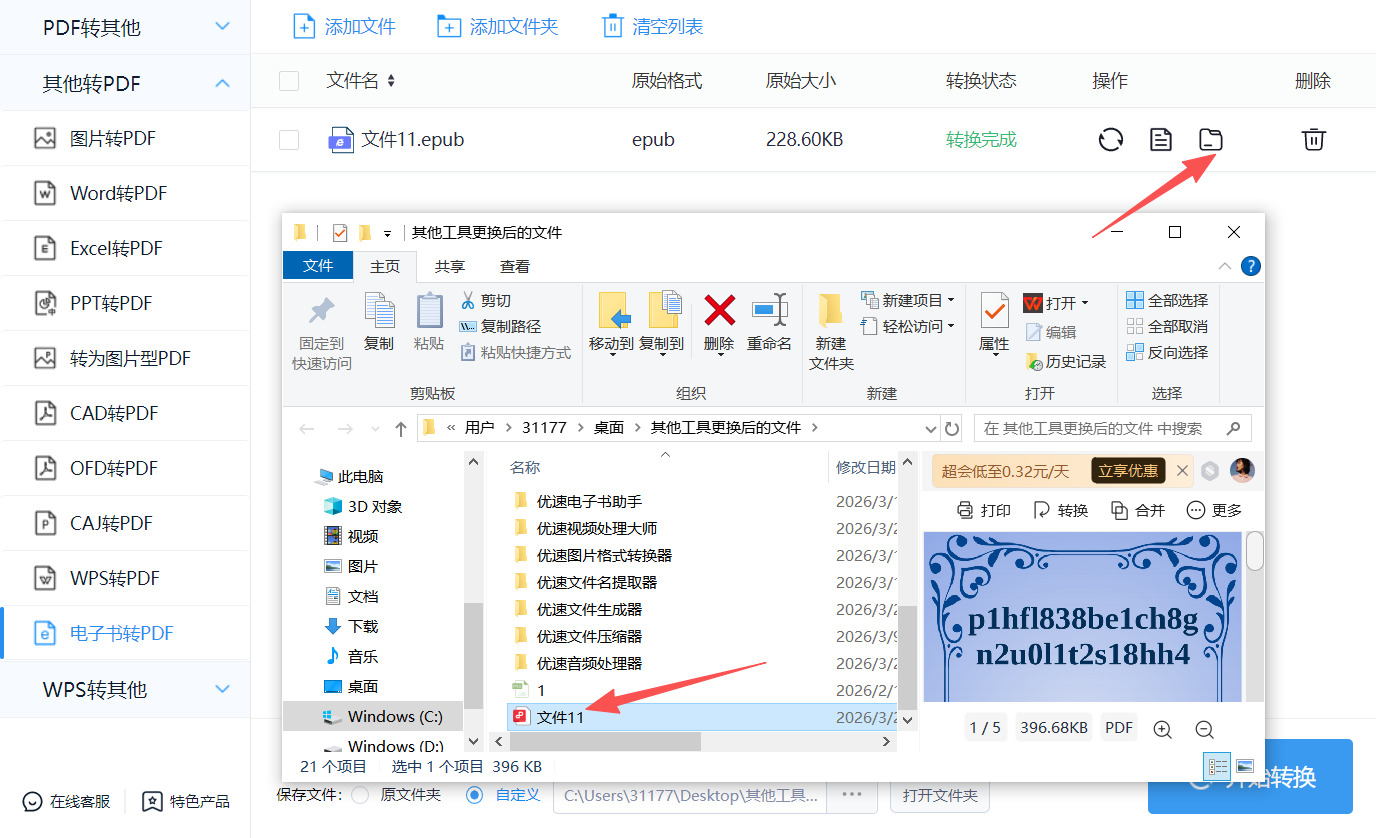The height and width of the screenshot is (838, 1376).
Task: Click the reconvert icon for 文件11.epub
Action: [x=1110, y=140]
